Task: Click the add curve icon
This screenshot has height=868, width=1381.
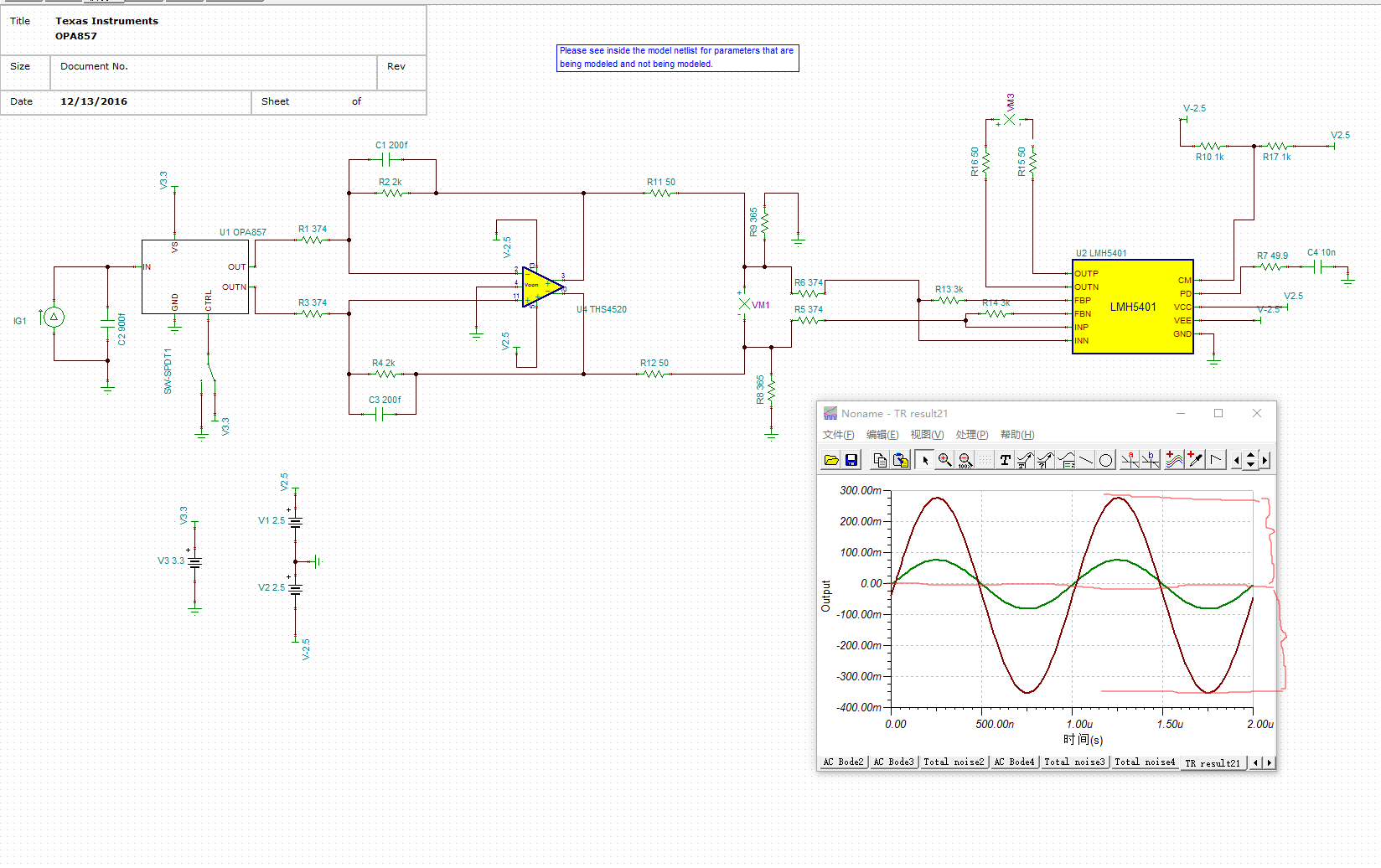Action: pos(1174,460)
